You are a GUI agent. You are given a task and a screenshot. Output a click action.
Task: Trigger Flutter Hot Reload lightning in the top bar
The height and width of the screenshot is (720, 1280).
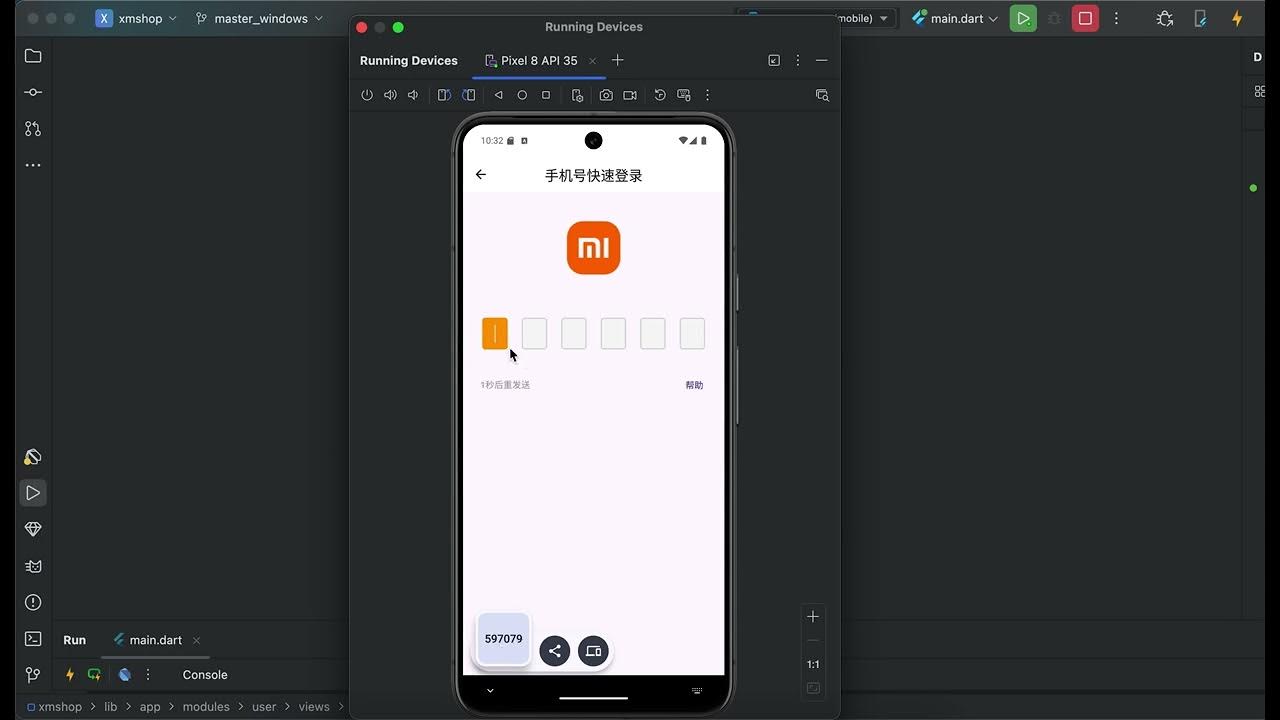pos(1237,18)
